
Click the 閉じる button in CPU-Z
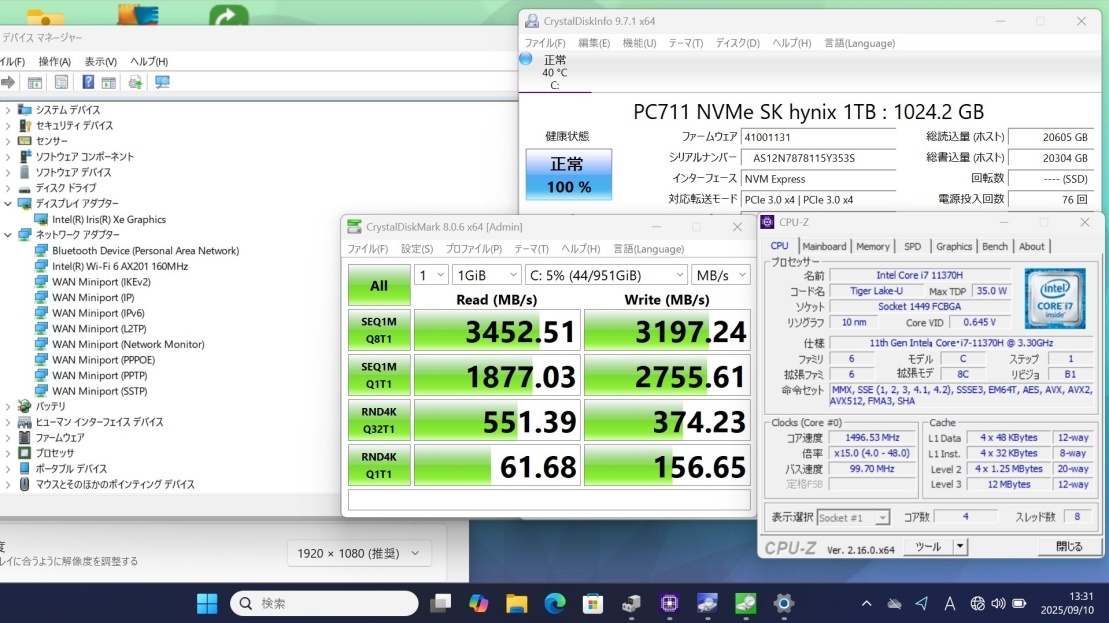click(1068, 546)
